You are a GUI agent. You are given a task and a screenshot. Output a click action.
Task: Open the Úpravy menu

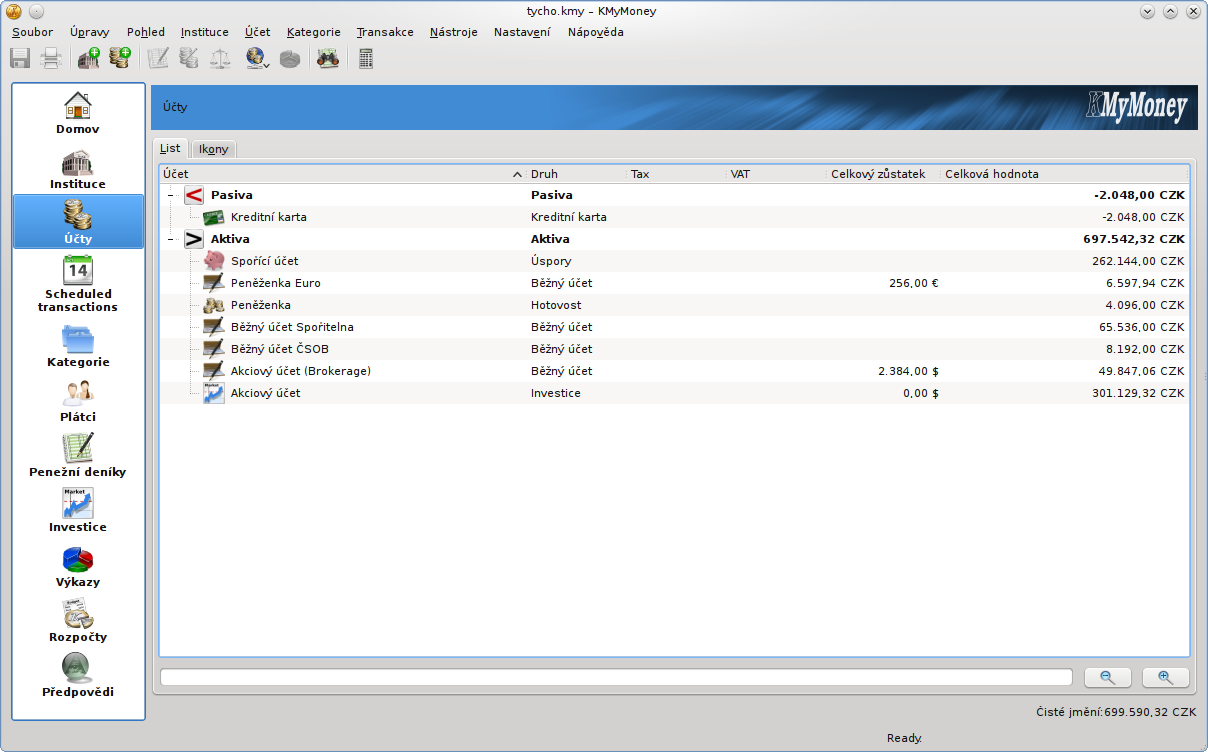[x=90, y=32]
